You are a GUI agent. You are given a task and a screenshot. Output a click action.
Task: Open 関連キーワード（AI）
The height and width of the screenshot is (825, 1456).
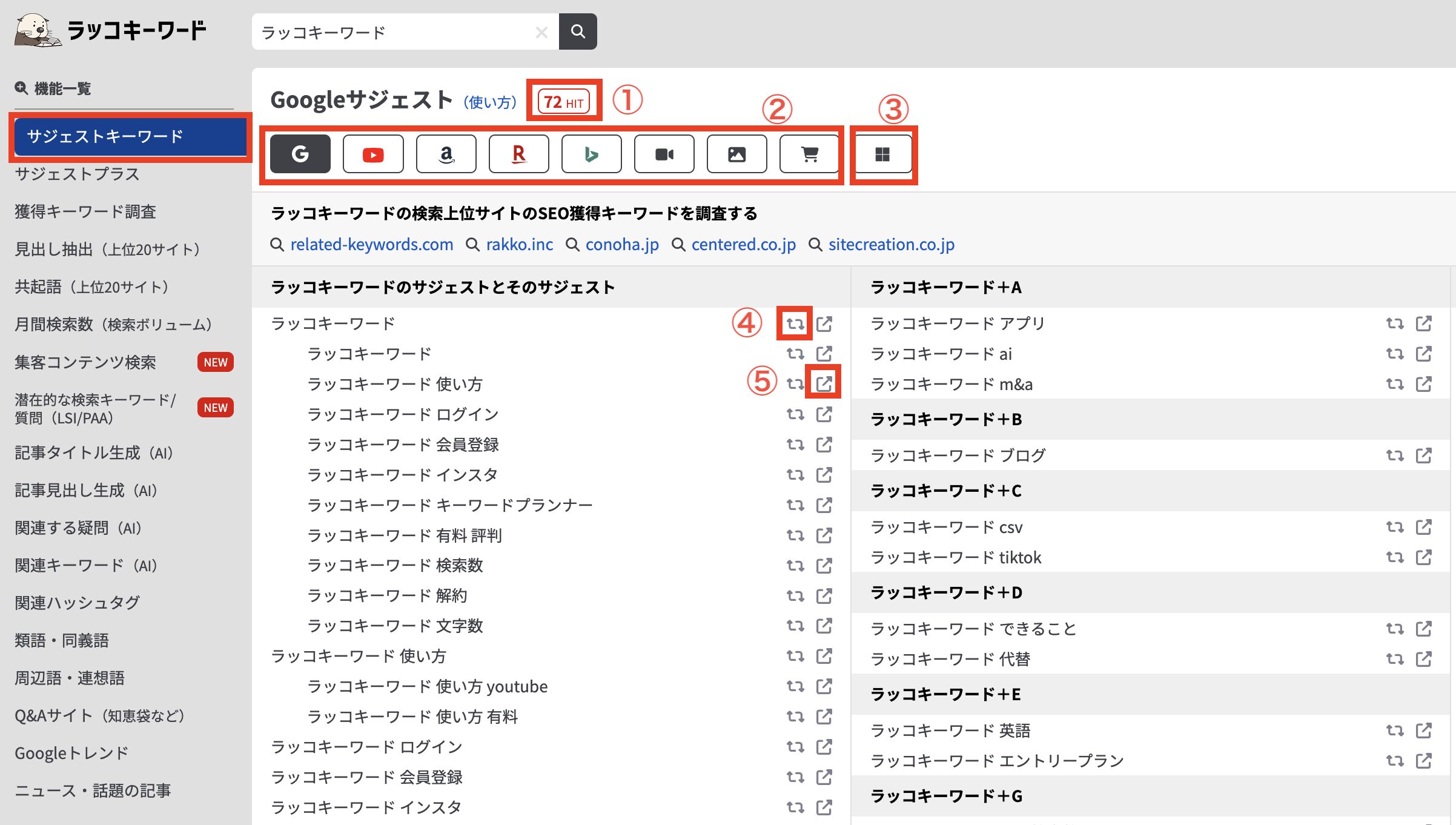coord(86,566)
